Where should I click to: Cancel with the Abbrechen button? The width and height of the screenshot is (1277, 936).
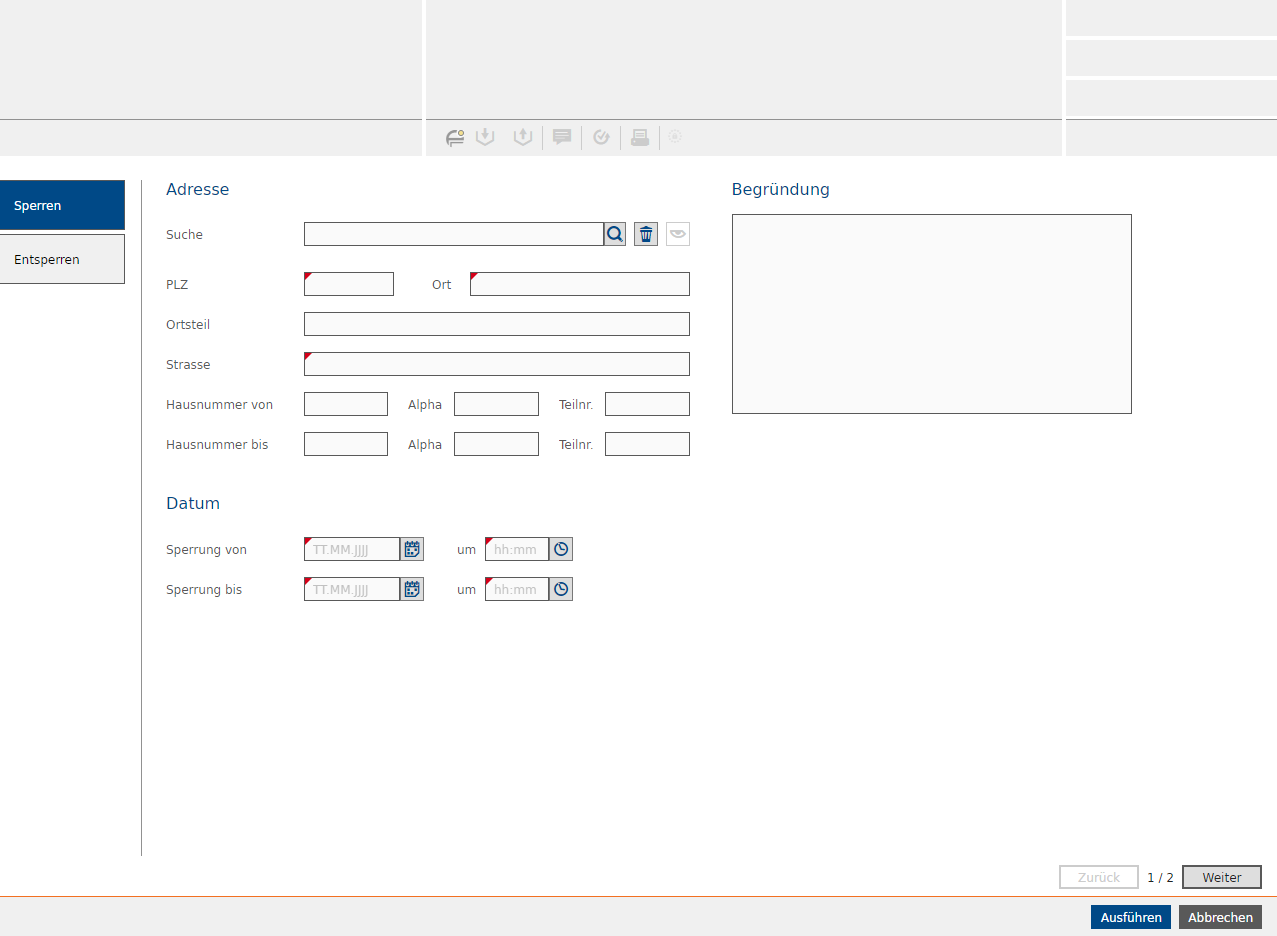click(x=1220, y=917)
